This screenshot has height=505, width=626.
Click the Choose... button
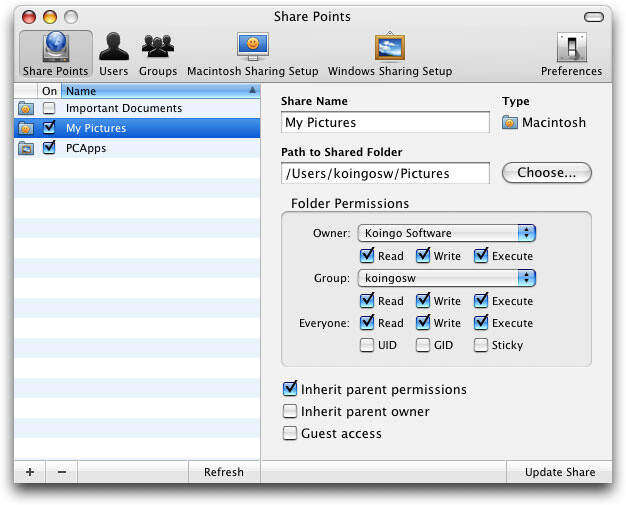(x=547, y=172)
